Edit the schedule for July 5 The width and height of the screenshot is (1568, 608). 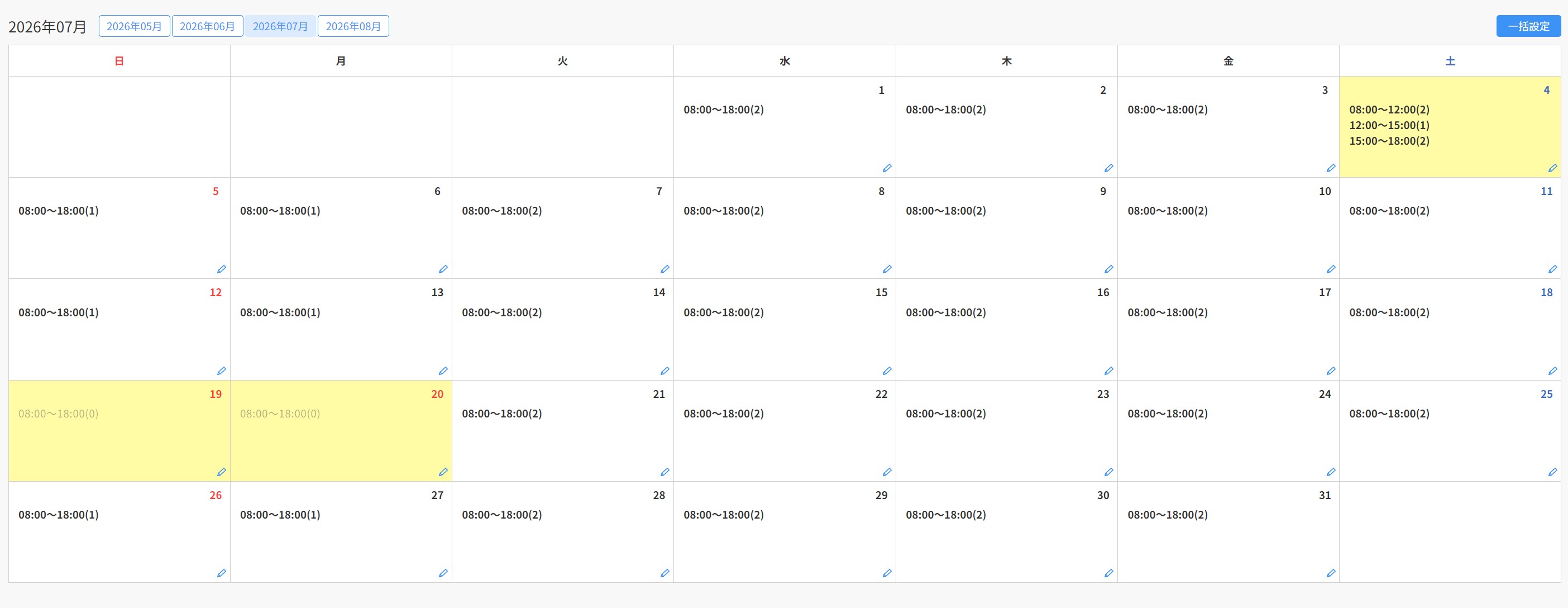[222, 269]
